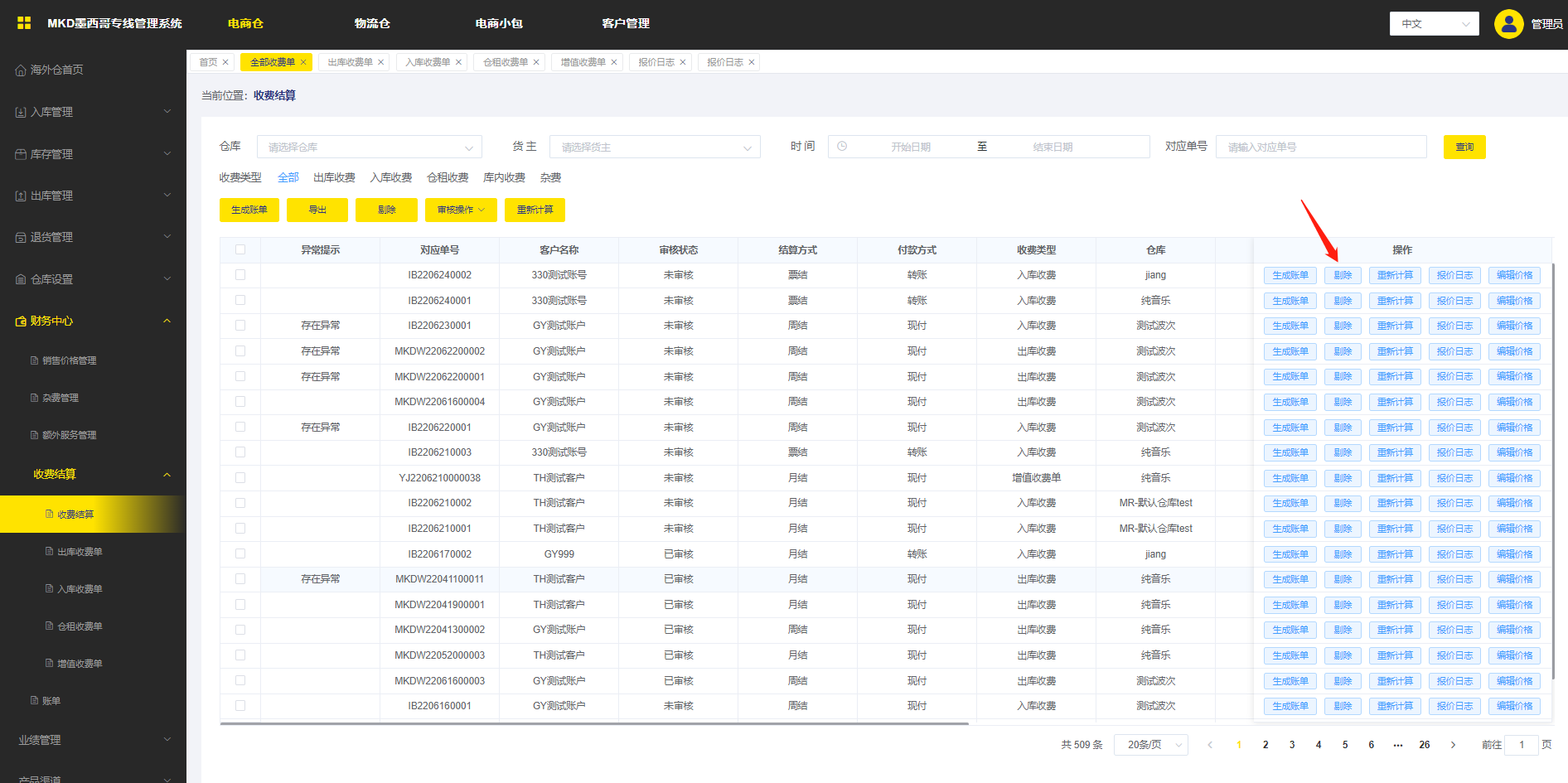Click the yellow 生成账单 toolbar button
Image resolution: width=1568 pixels, height=783 pixels.
(x=249, y=210)
